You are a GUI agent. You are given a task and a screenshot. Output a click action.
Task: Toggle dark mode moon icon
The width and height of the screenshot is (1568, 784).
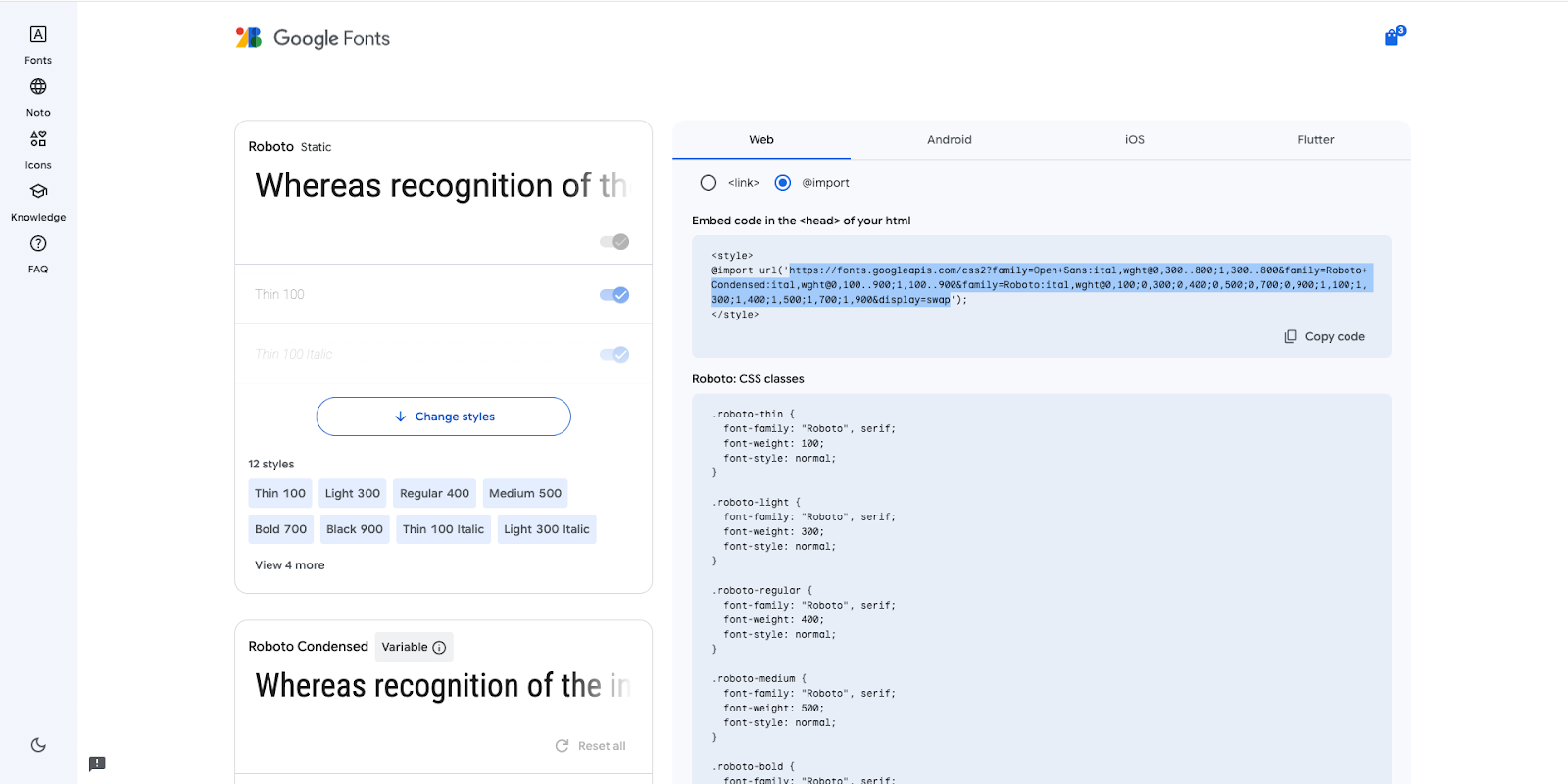tap(38, 745)
